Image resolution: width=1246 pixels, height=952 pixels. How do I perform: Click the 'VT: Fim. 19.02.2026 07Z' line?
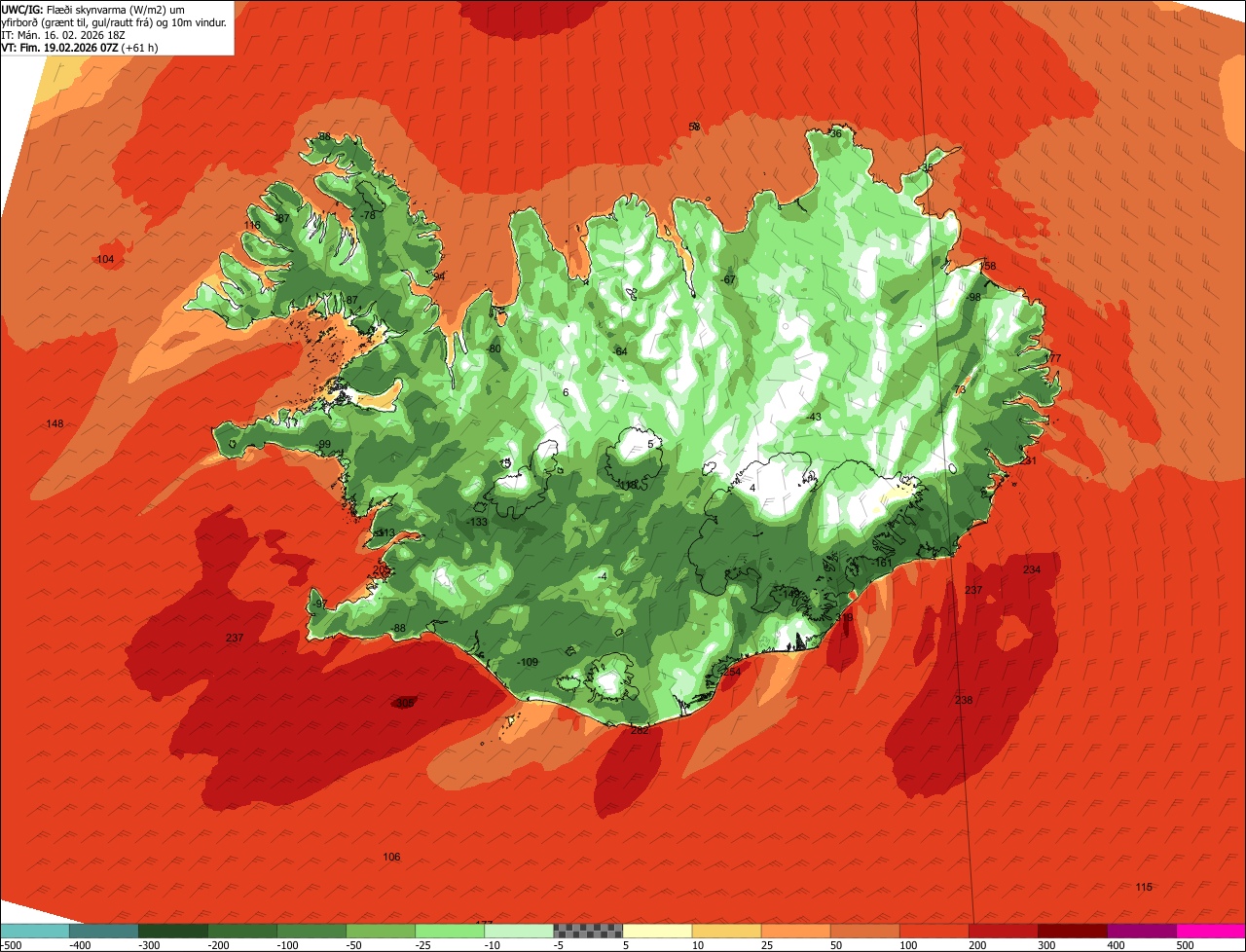(x=60, y=47)
